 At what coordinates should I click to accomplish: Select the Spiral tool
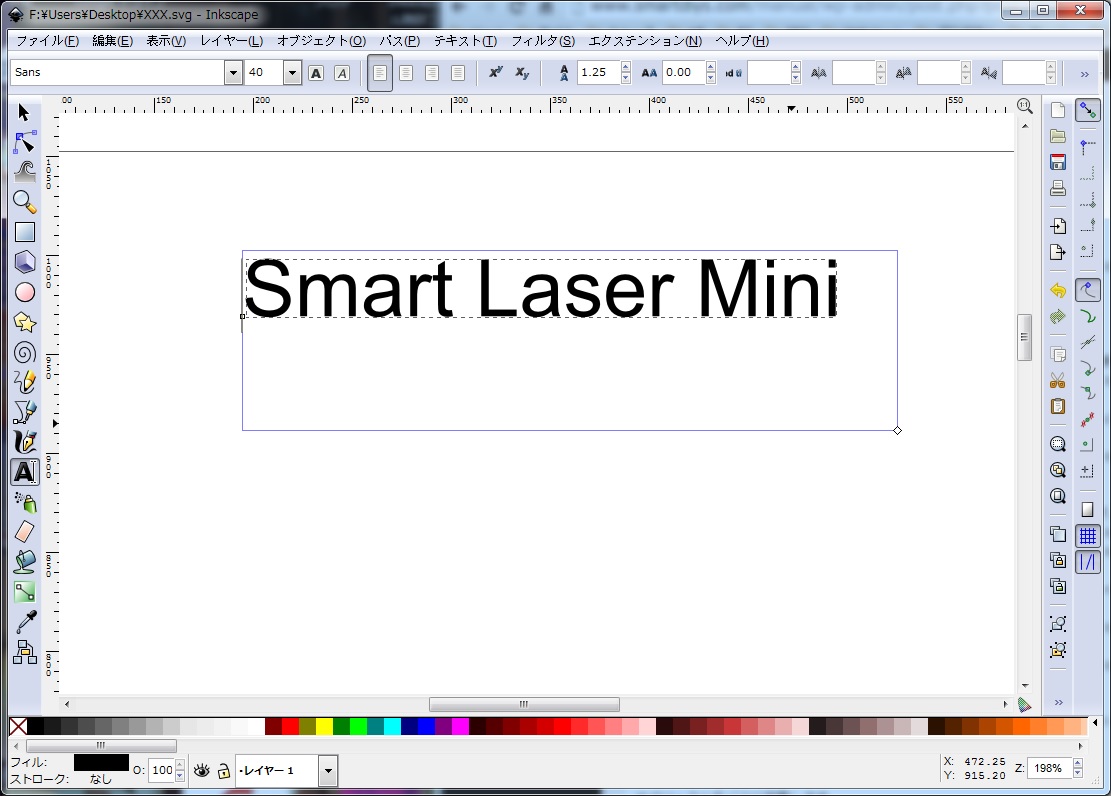point(24,352)
